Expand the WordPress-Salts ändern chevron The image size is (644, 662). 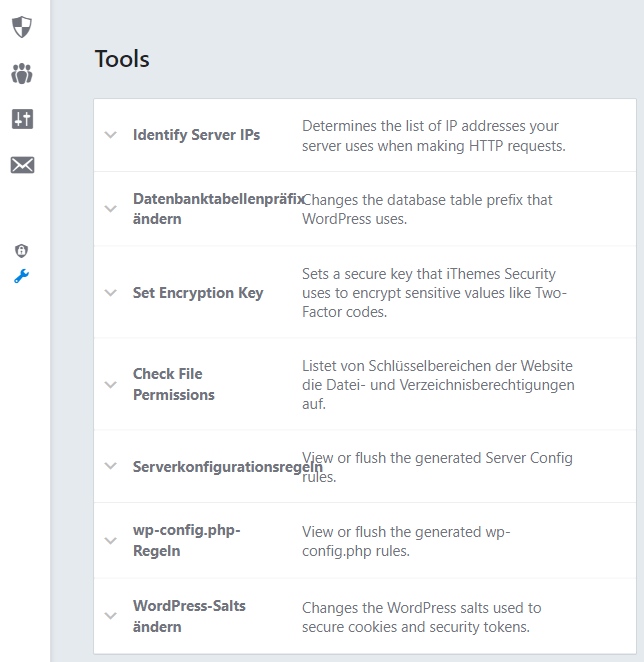point(111,616)
